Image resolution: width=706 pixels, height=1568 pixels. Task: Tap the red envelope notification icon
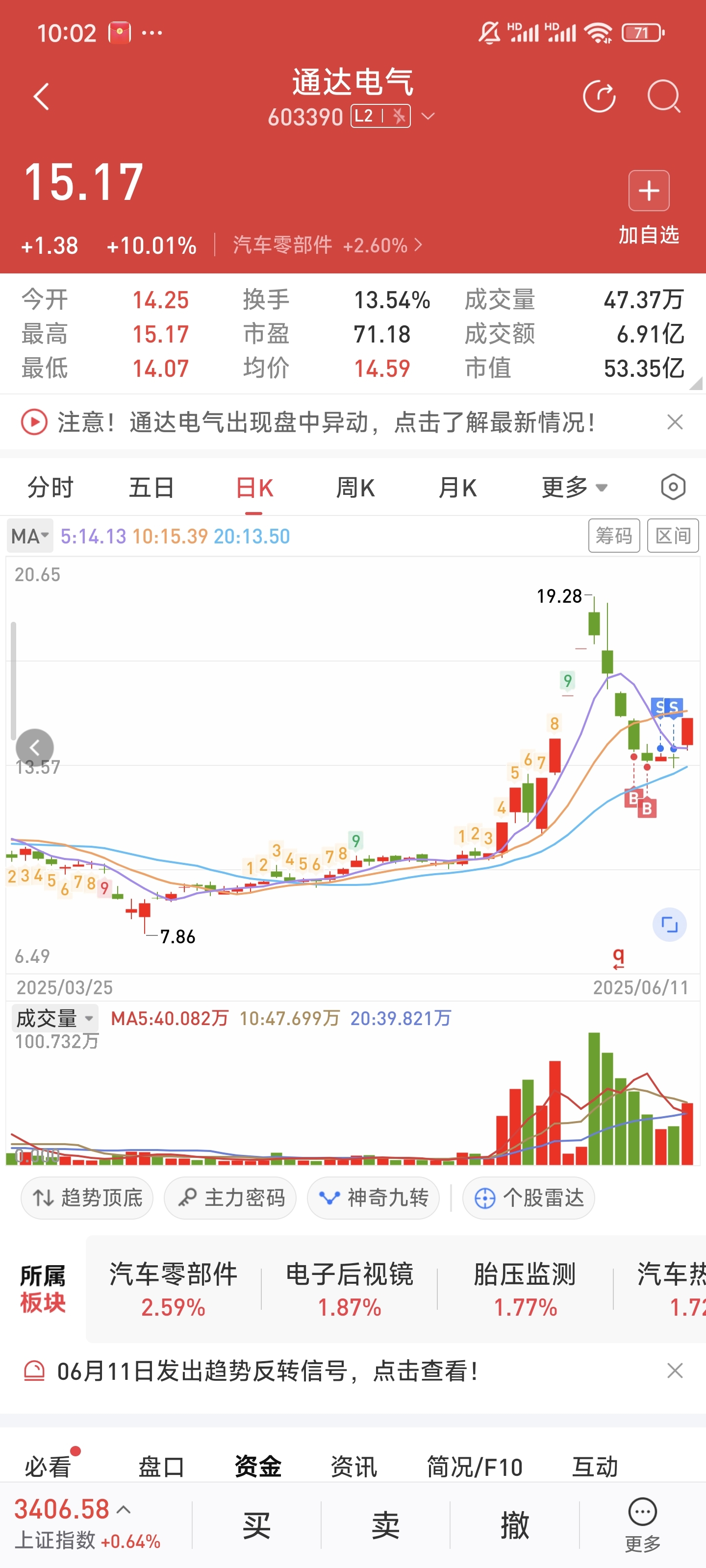120,32
